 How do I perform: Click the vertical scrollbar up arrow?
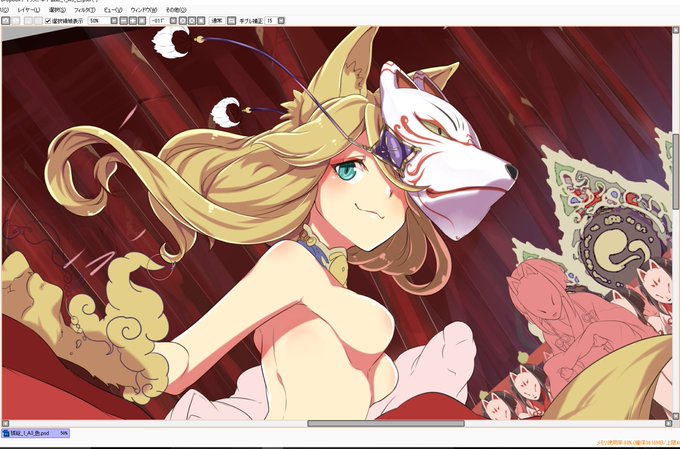(x=676, y=30)
